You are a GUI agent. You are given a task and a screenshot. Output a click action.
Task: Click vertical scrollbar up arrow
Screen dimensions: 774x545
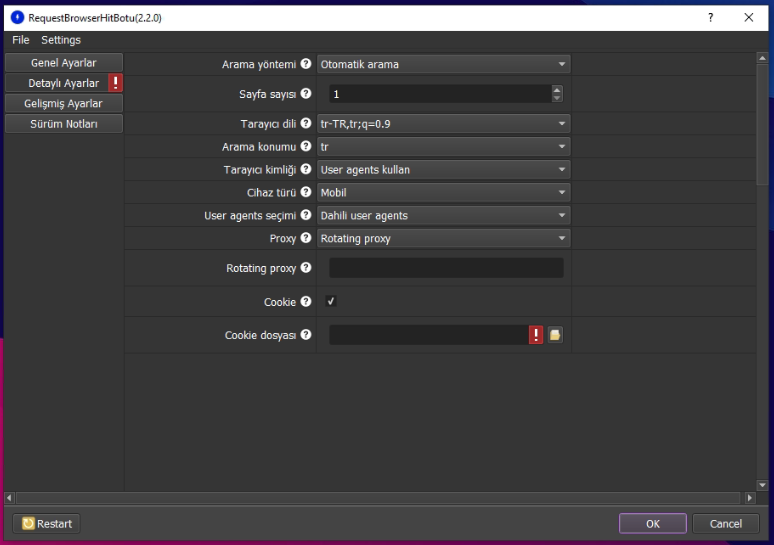click(x=762, y=58)
